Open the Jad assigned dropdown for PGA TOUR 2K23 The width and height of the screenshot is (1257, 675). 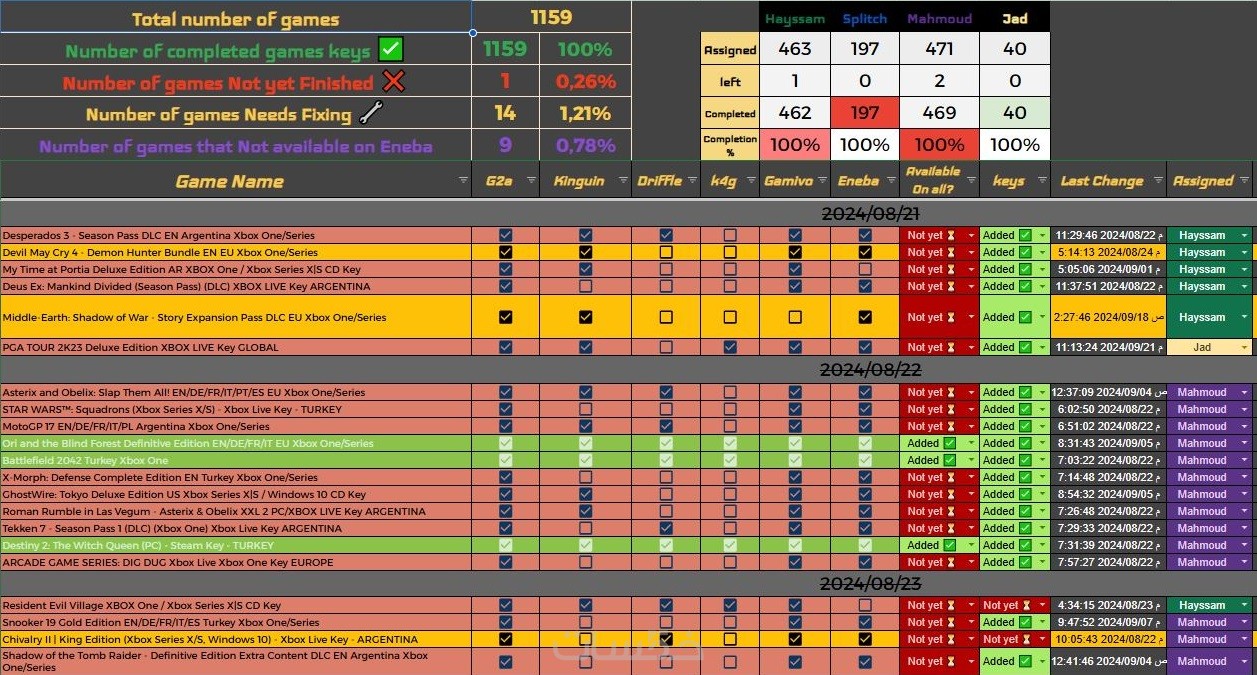point(1245,347)
